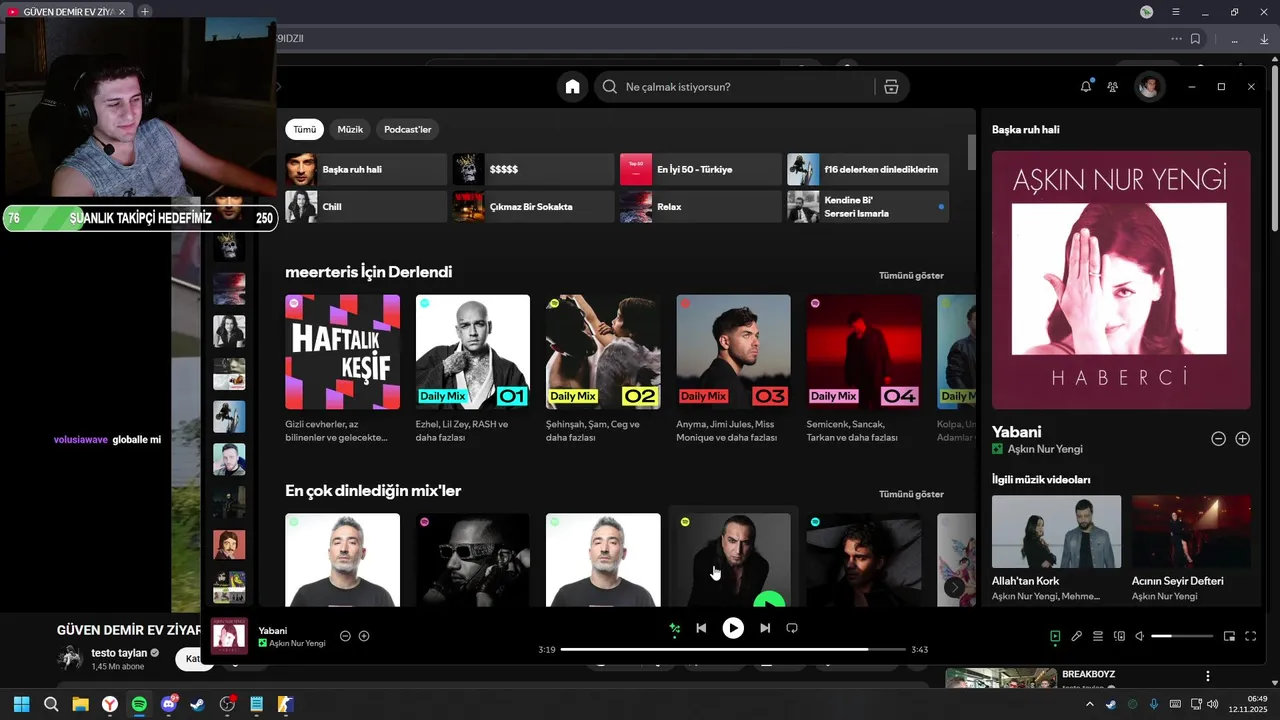Hide song icon in bottom player bar
The width and height of the screenshot is (1280, 720).
(345, 636)
